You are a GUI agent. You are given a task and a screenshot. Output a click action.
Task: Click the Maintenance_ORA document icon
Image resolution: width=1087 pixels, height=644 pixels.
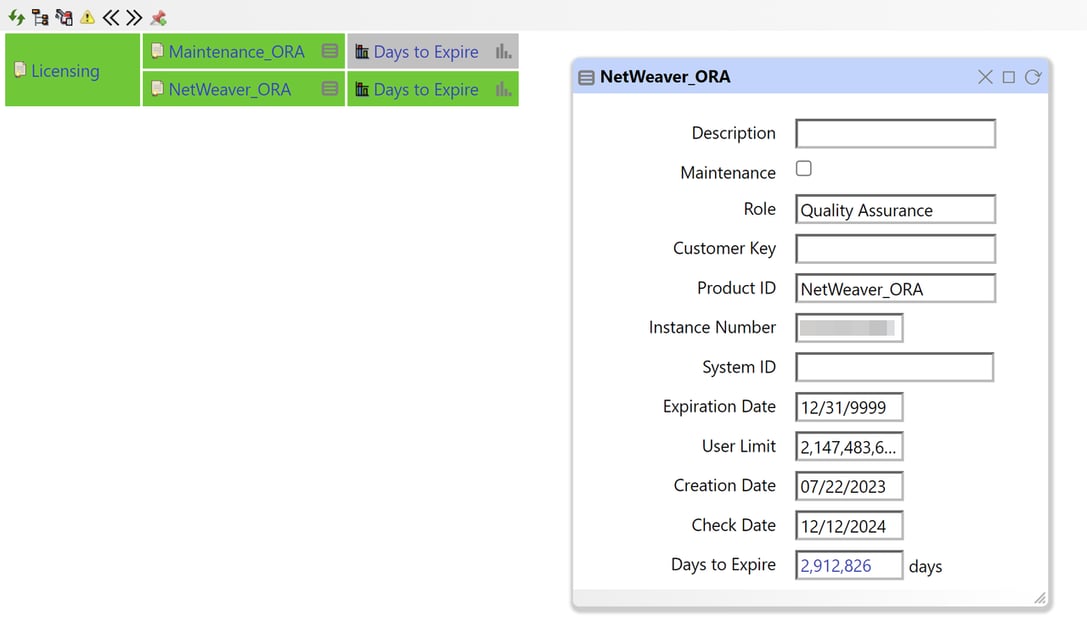point(157,51)
